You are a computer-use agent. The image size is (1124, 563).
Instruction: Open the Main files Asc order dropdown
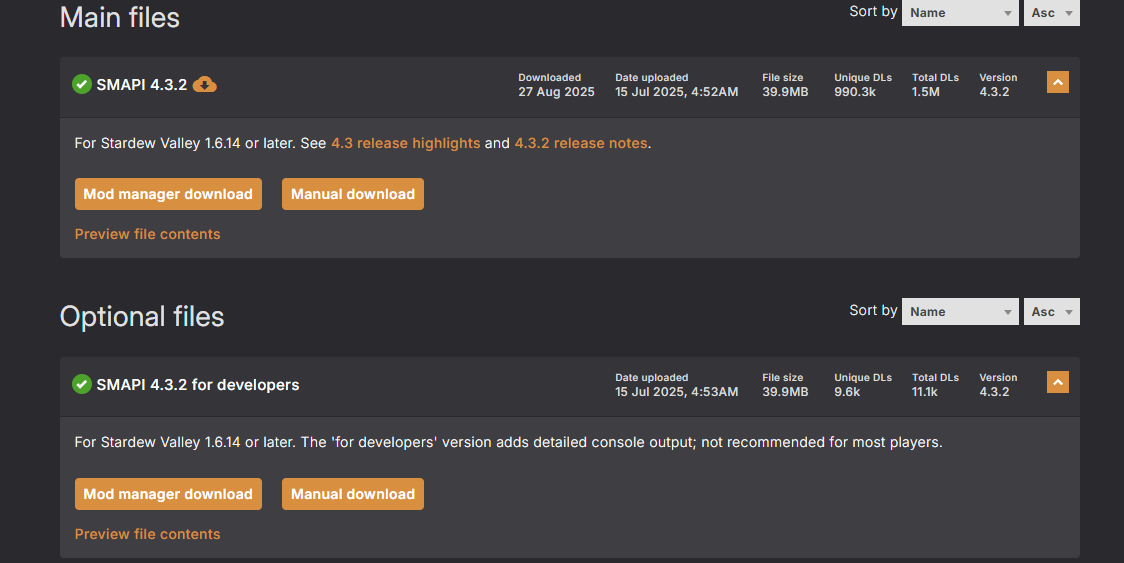coord(1052,13)
